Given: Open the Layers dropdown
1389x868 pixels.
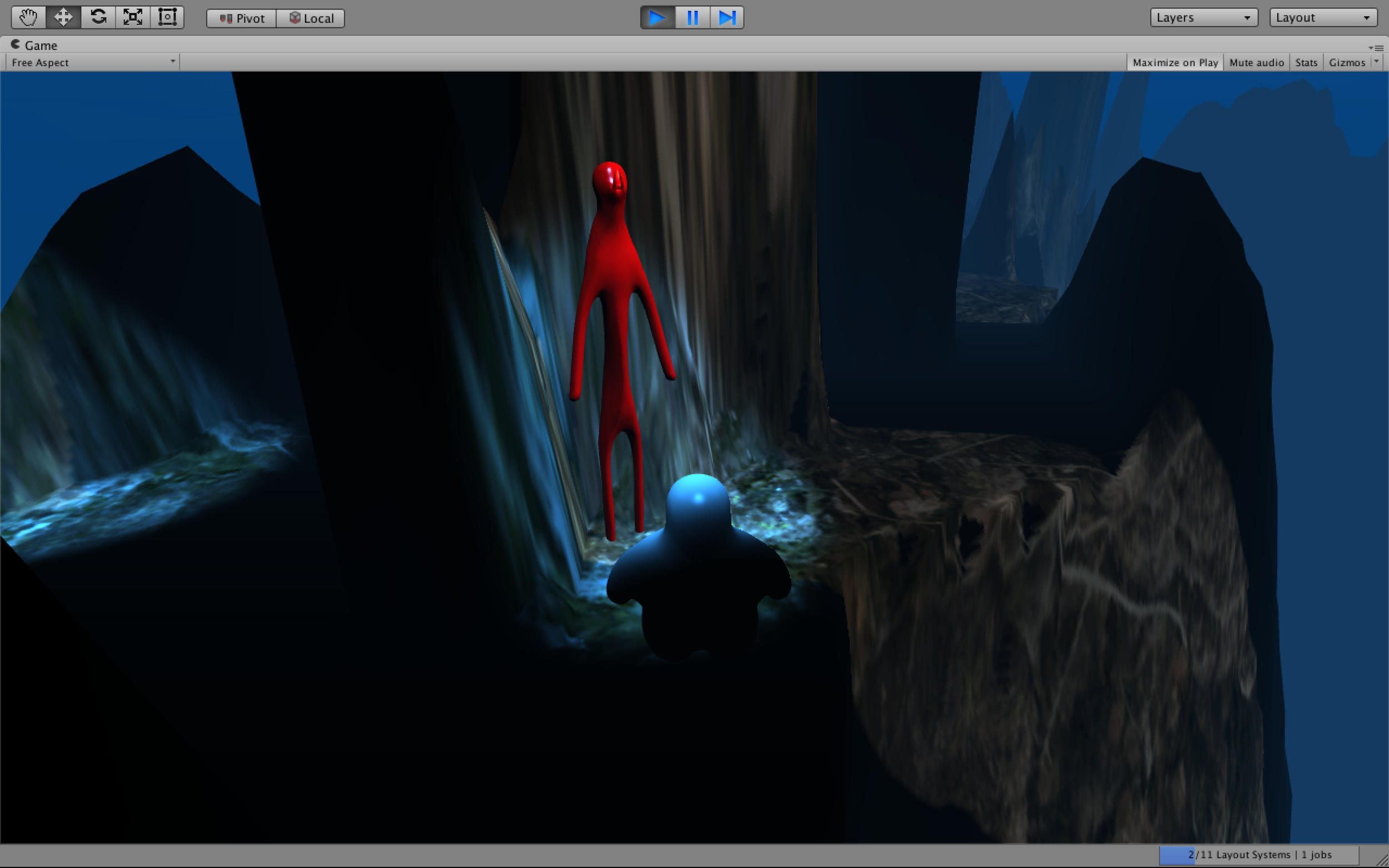Looking at the screenshot, I should click(1204, 17).
